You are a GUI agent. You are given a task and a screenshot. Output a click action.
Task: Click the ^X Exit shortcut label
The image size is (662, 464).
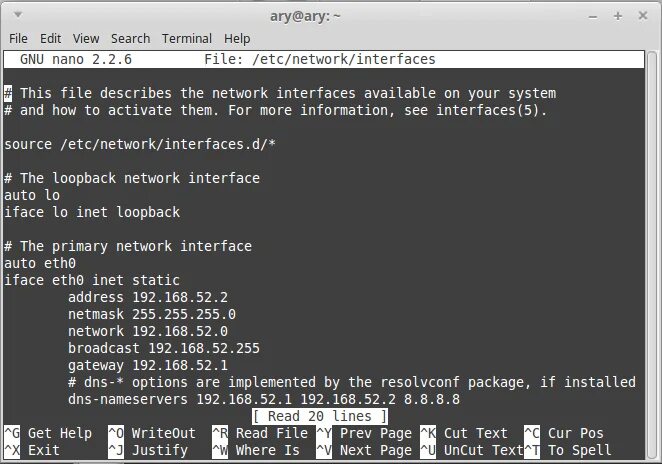click(32, 450)
